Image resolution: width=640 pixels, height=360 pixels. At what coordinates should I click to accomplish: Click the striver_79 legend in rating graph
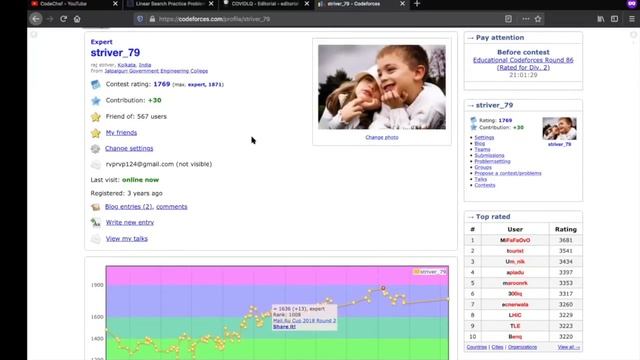click(x=430, y=272)
